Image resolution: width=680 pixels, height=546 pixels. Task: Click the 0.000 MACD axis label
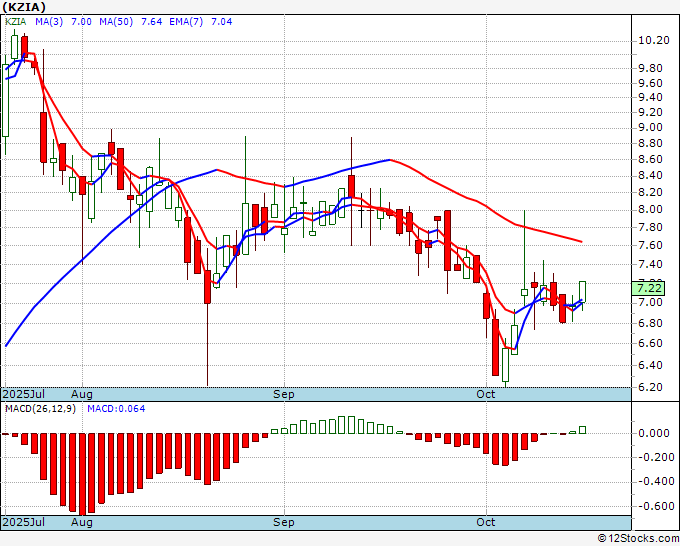coord(654,433)
